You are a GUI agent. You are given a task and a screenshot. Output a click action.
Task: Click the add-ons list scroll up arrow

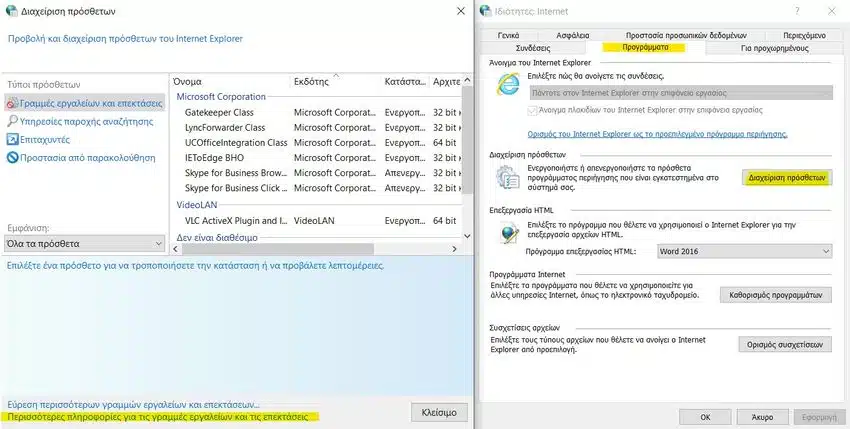[x=467, y=80]
